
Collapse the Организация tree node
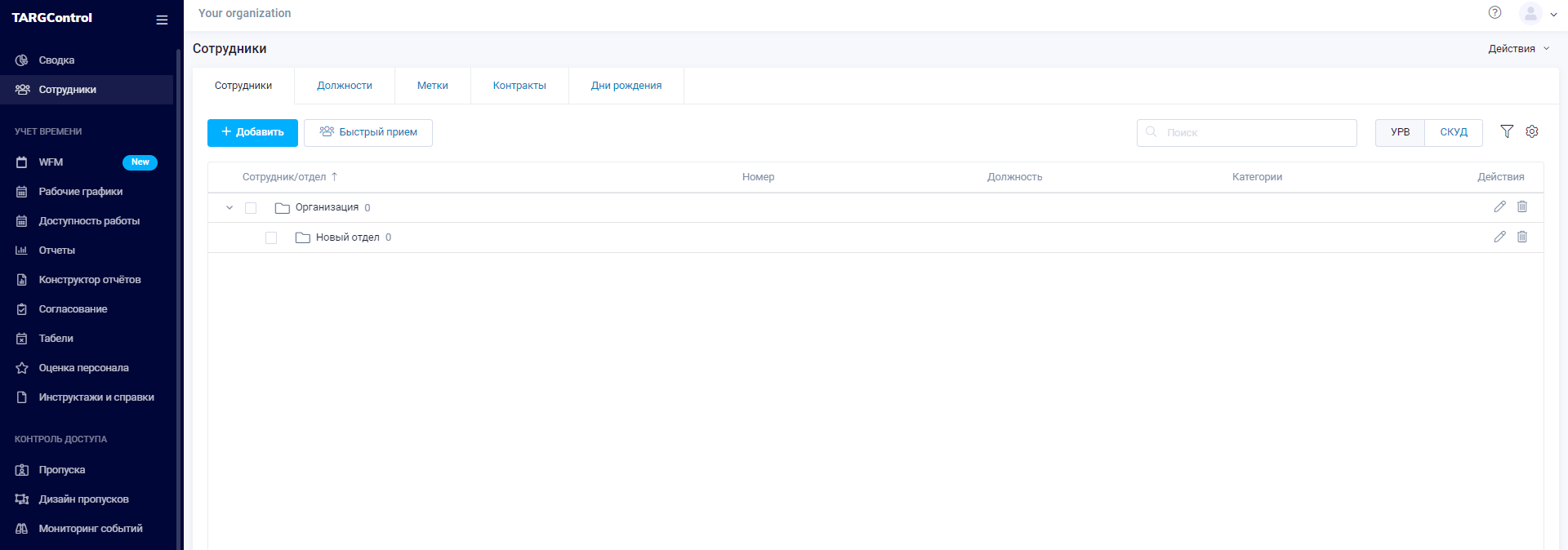[229, 208]
